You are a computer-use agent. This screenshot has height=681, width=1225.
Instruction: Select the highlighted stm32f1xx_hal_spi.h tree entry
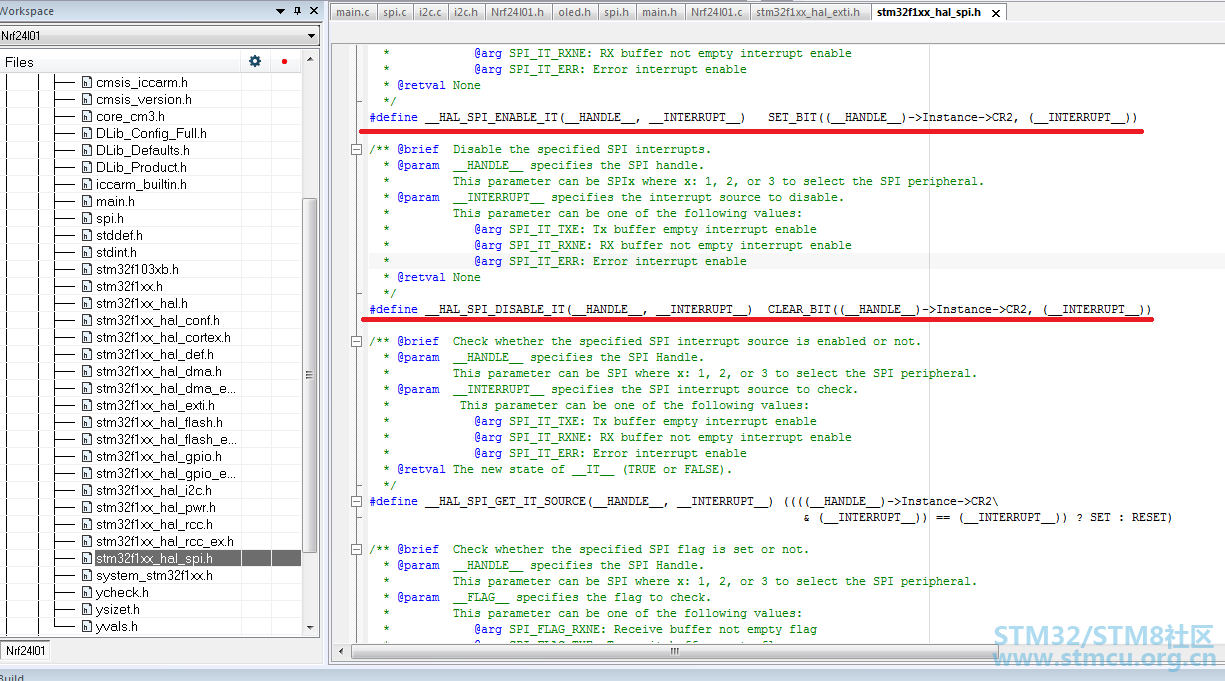coord(154,558)
